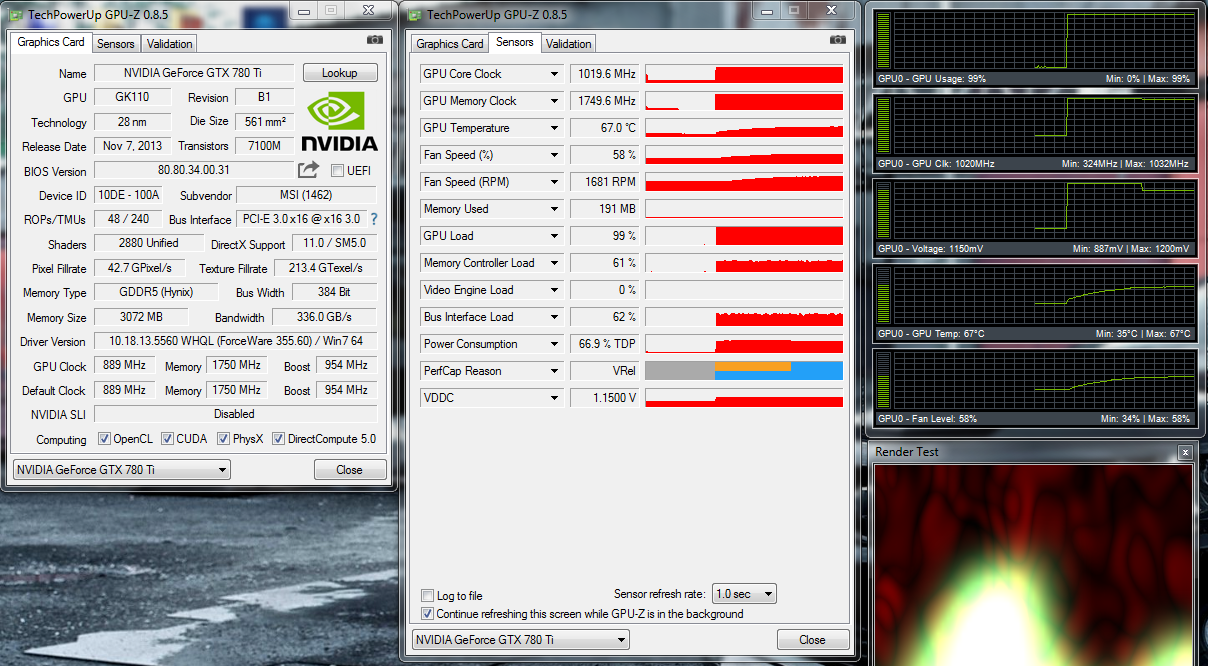Switch to Sensors tab in left GPU-Z window

point(116,44)
